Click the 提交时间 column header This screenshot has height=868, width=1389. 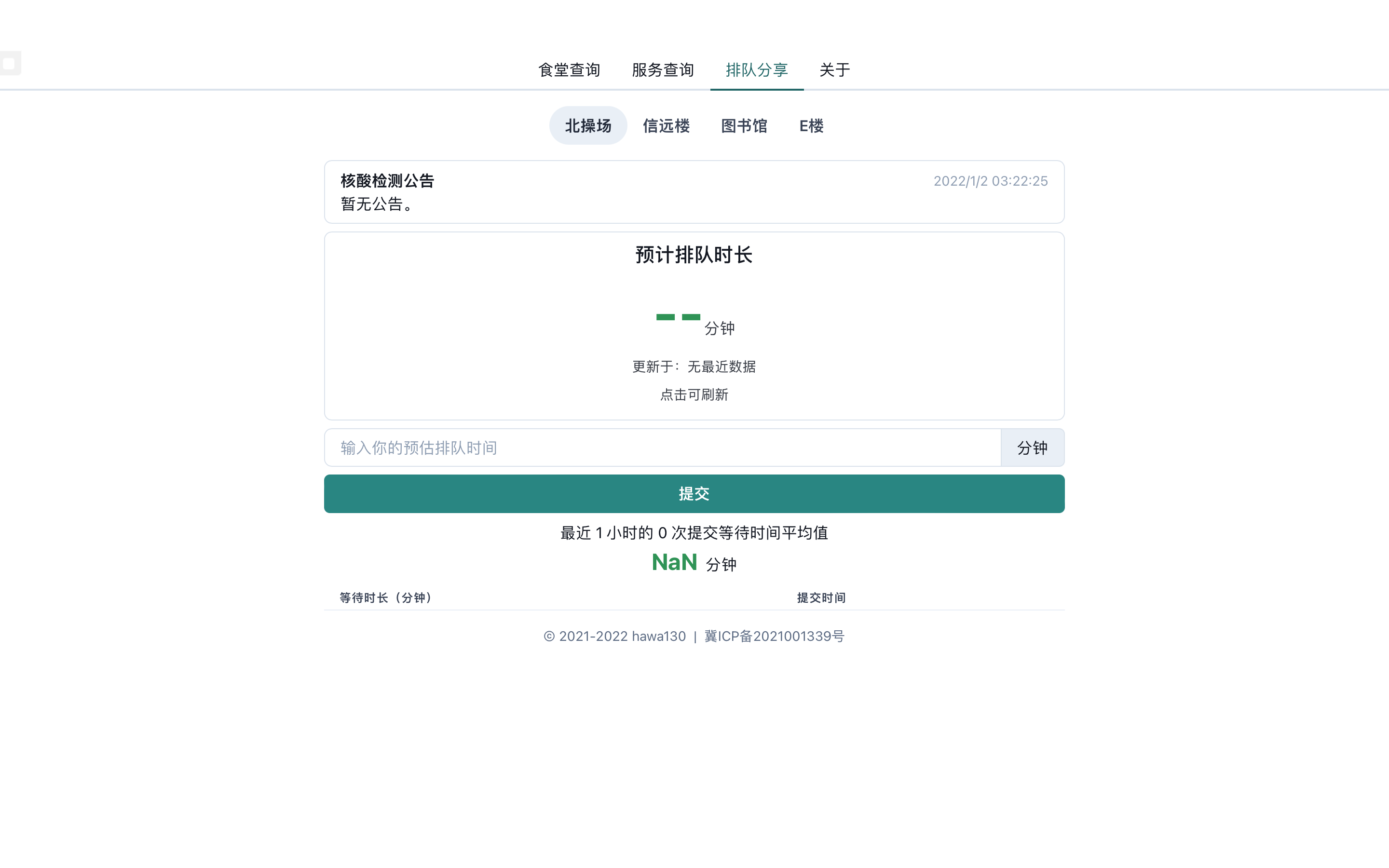coord(821,597)
